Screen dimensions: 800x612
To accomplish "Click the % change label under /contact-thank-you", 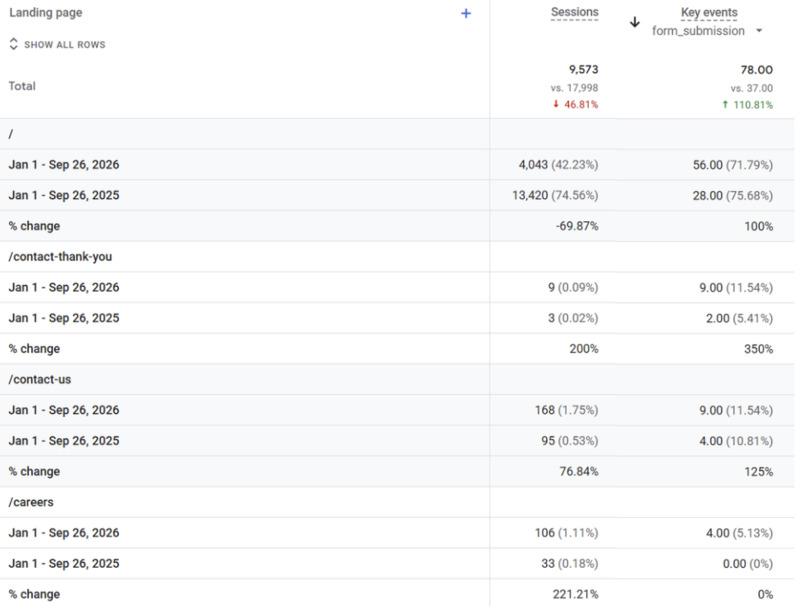I will click(x=34, y=349).
